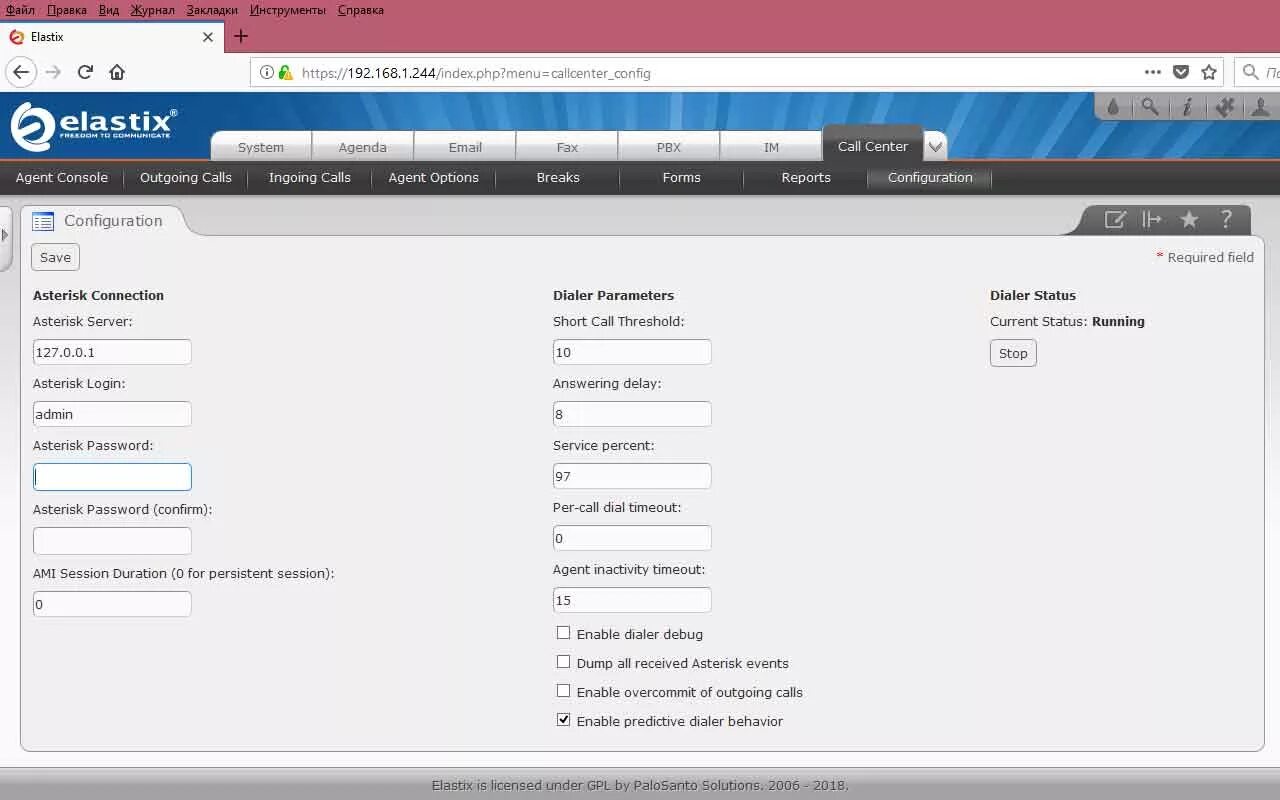Select Configuration submenu item
Viewport: 1280px width, 800px height.
click(x=930, y=177)
